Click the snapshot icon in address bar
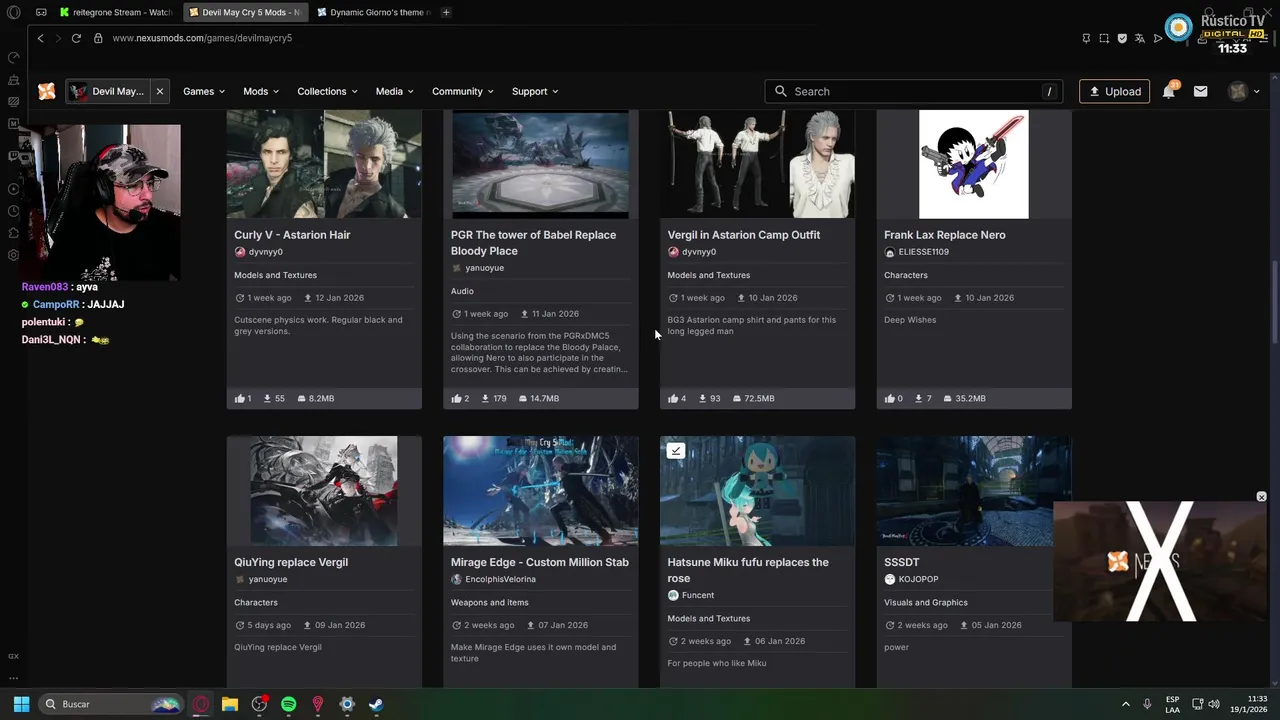 (1104, 38)
